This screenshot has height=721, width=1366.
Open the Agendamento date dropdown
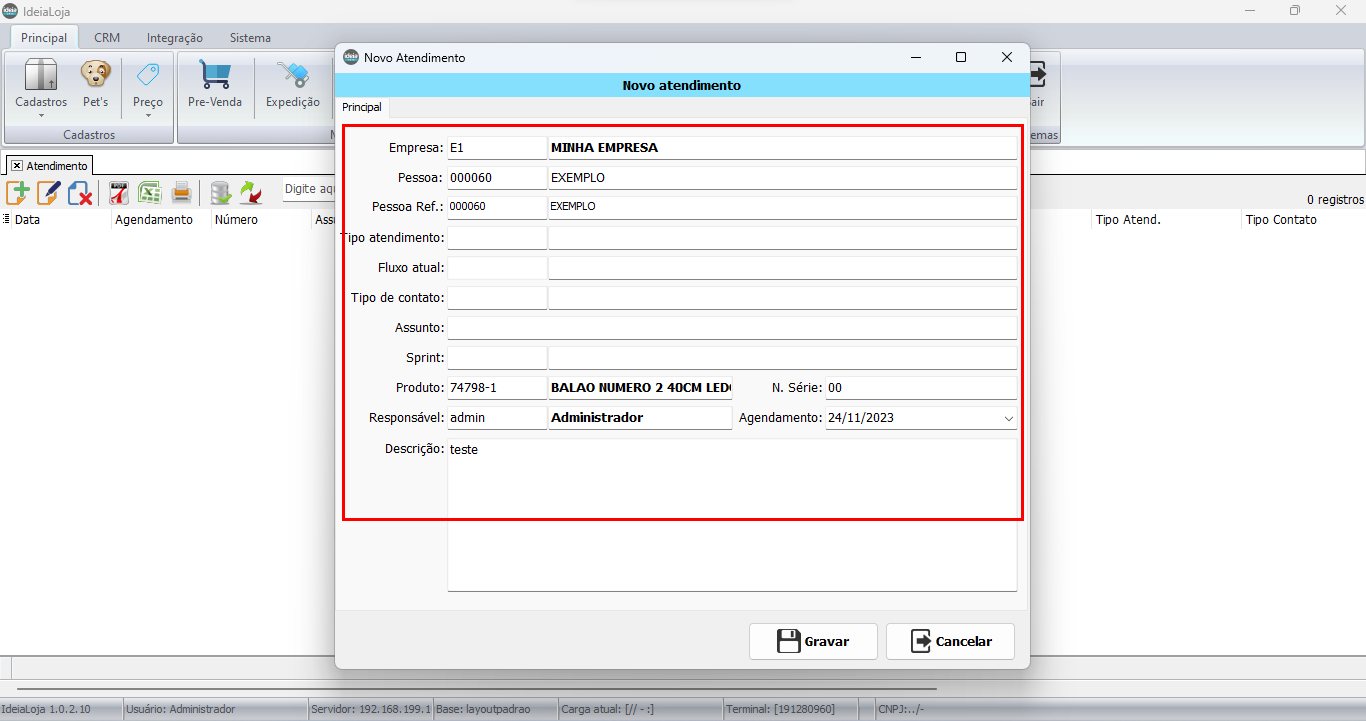1008,418
